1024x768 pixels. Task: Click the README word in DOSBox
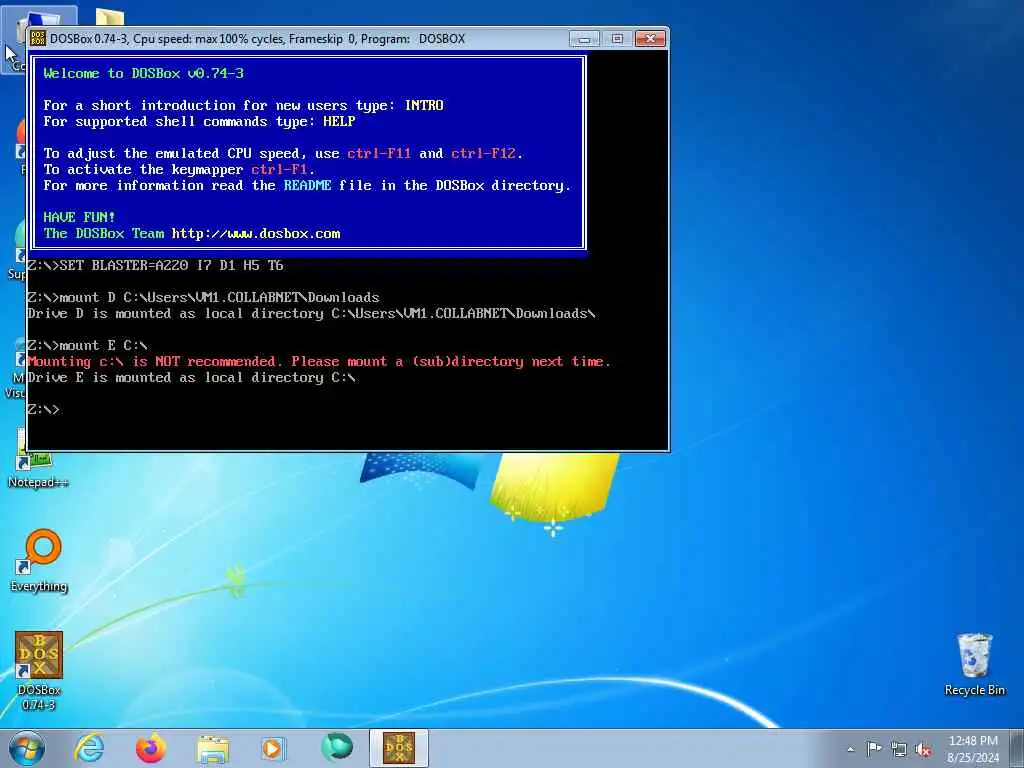click(307, 185)
